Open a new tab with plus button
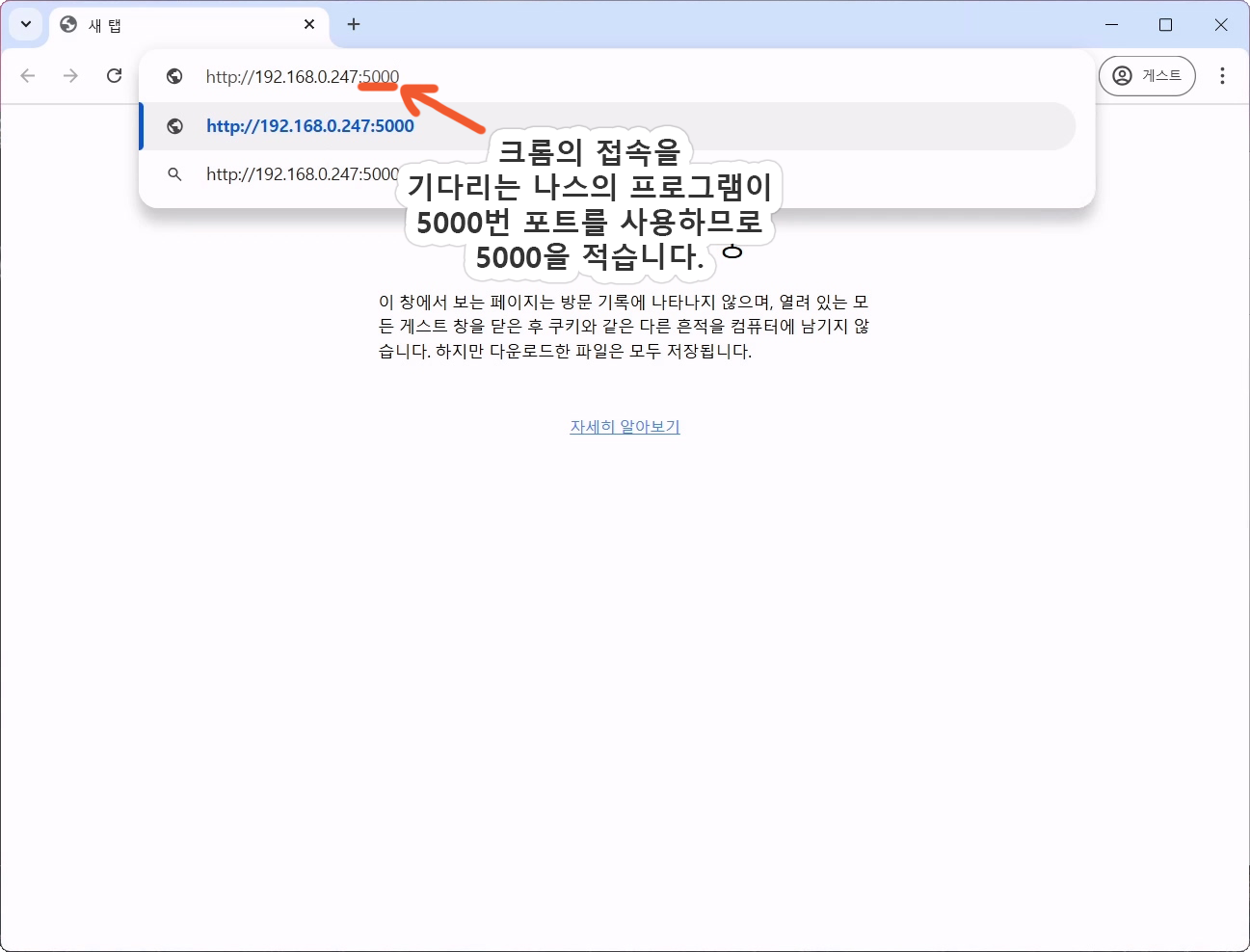Screen dimensions: 1250x952 354,24
